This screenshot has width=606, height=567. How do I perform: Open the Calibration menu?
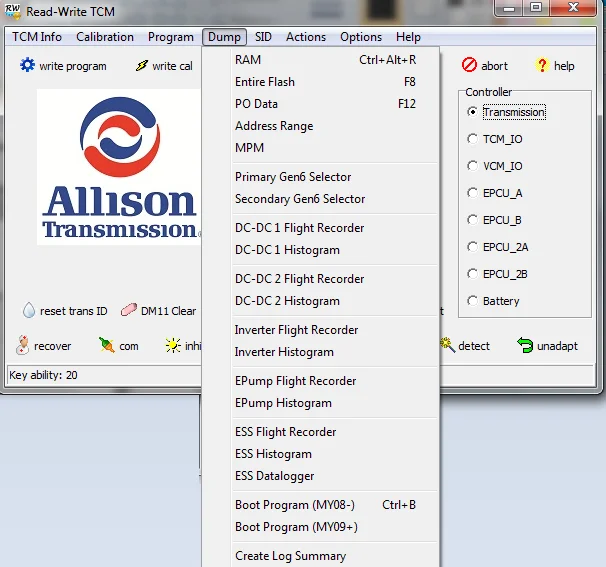point(105,37)
